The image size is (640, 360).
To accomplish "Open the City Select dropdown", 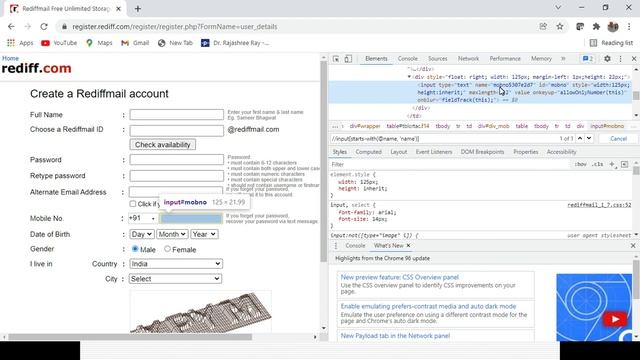I will point(176,279).
